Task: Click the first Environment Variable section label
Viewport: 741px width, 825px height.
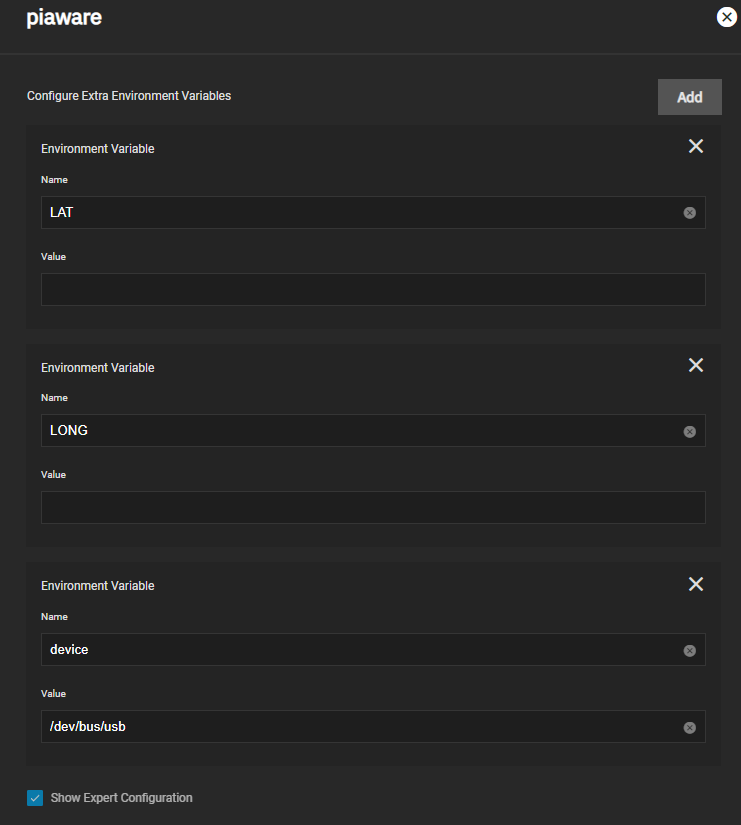Action: click(x=98, y=149)
